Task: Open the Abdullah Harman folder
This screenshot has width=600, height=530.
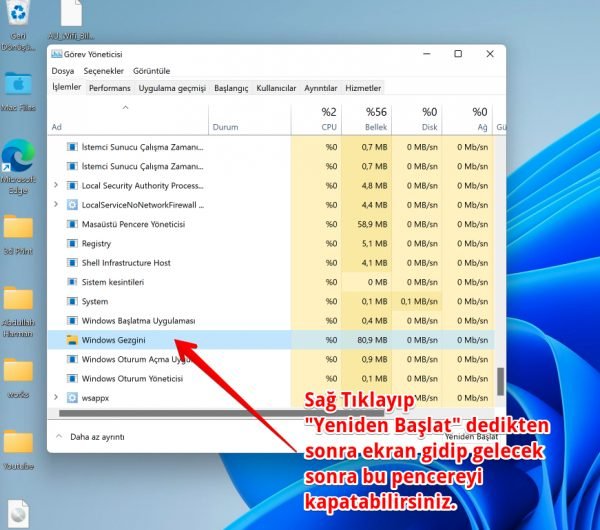Action: pos(18,298)
